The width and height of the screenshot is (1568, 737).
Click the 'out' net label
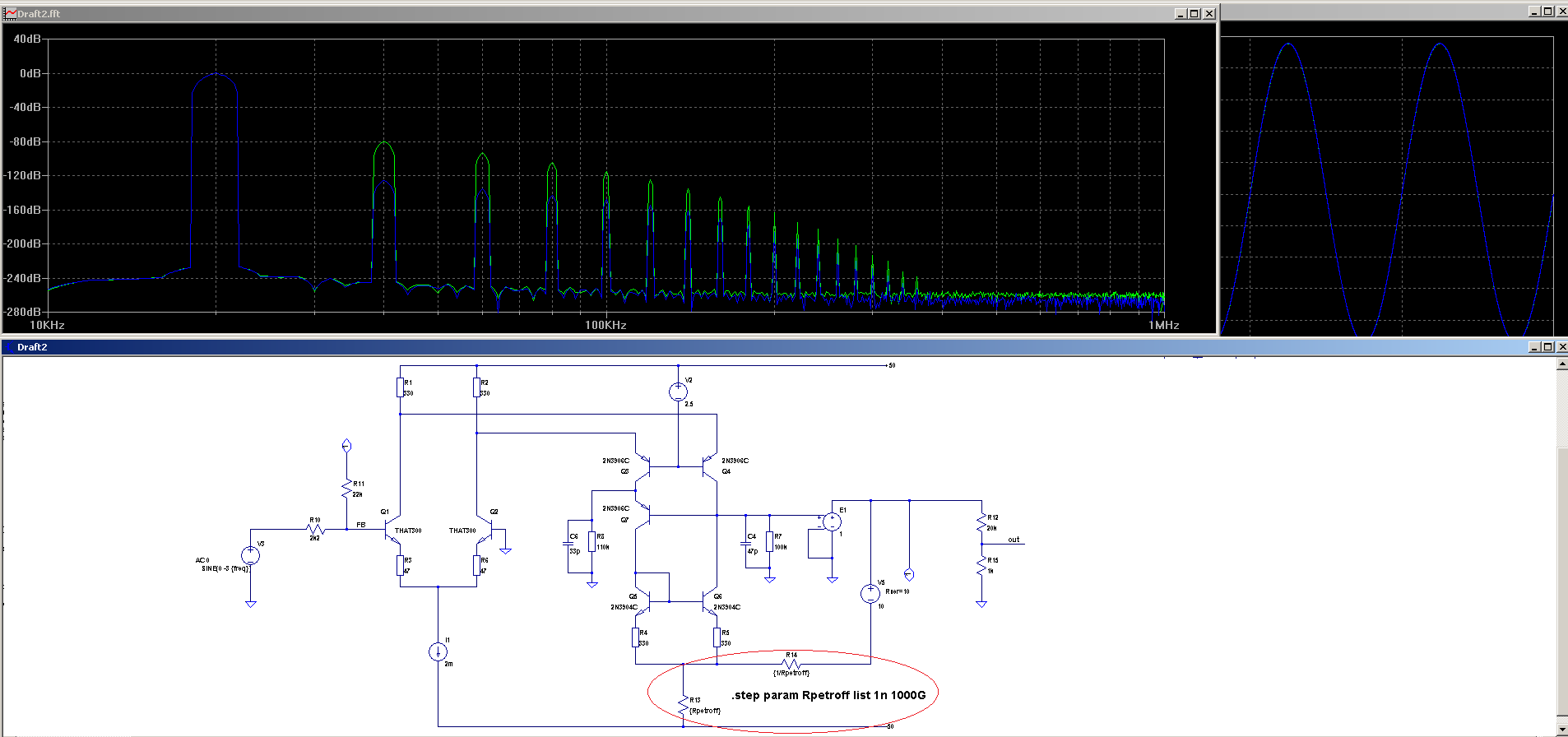point(1014,540)
